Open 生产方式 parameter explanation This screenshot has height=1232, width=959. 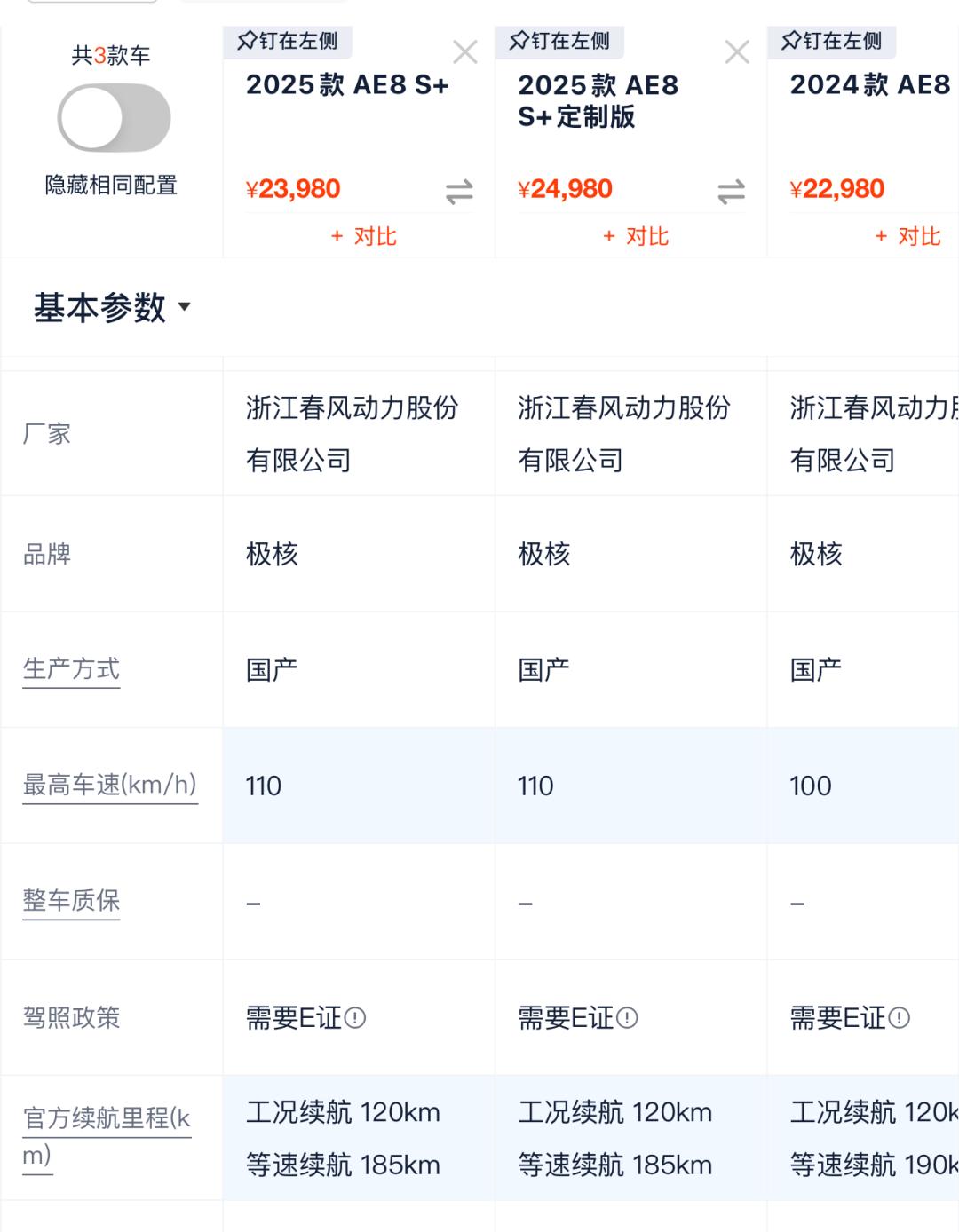71,669
